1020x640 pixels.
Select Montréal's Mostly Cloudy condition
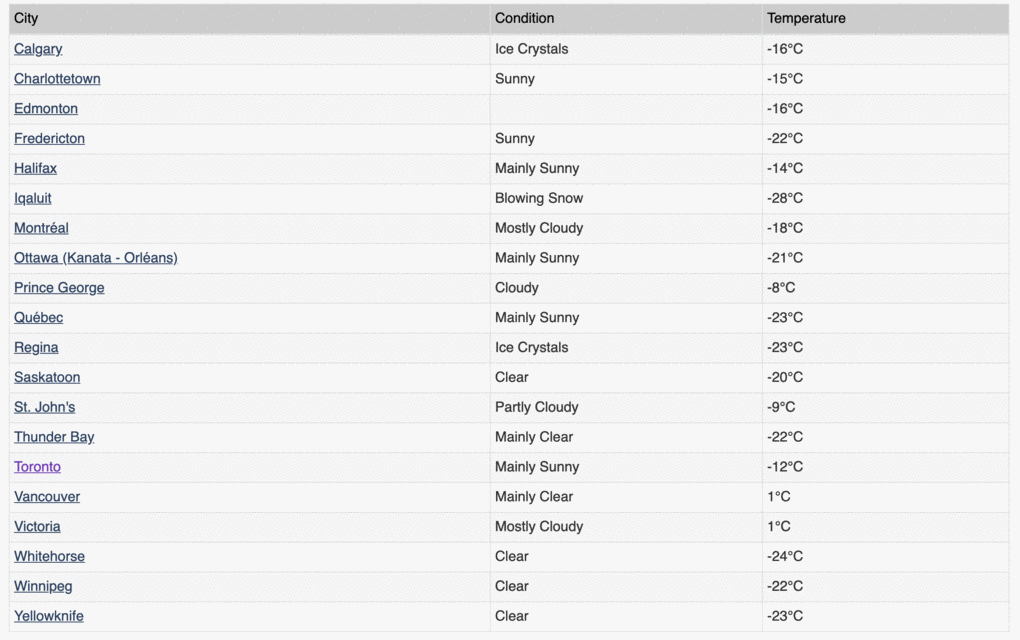click(x=539, y=228)
